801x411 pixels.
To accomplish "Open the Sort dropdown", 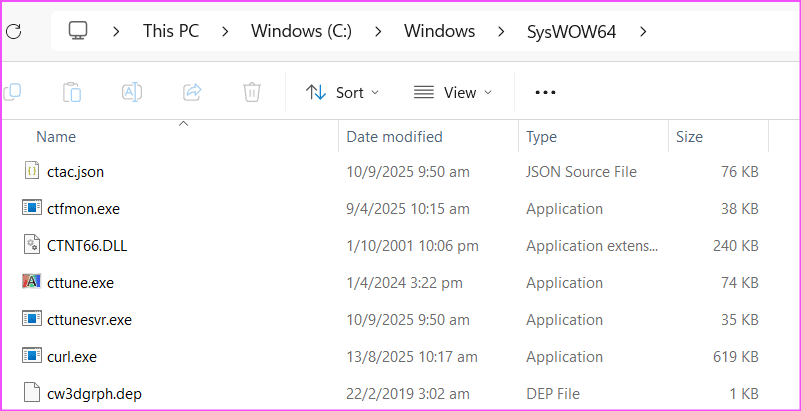I will [x=342, y=92].
